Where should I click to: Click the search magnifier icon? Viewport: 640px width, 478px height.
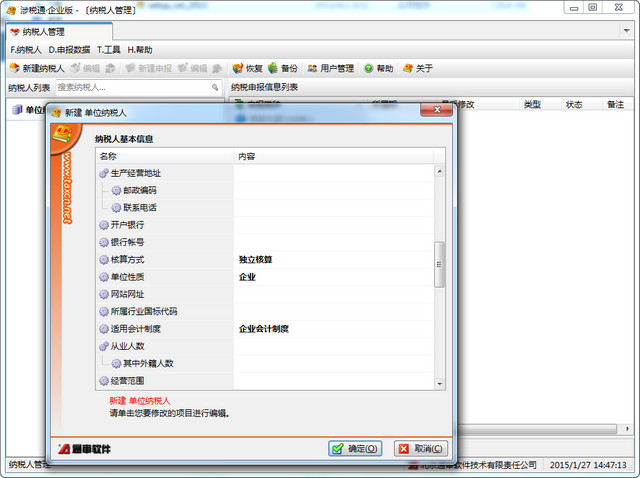pyautogui.click(x=215, y=87)
